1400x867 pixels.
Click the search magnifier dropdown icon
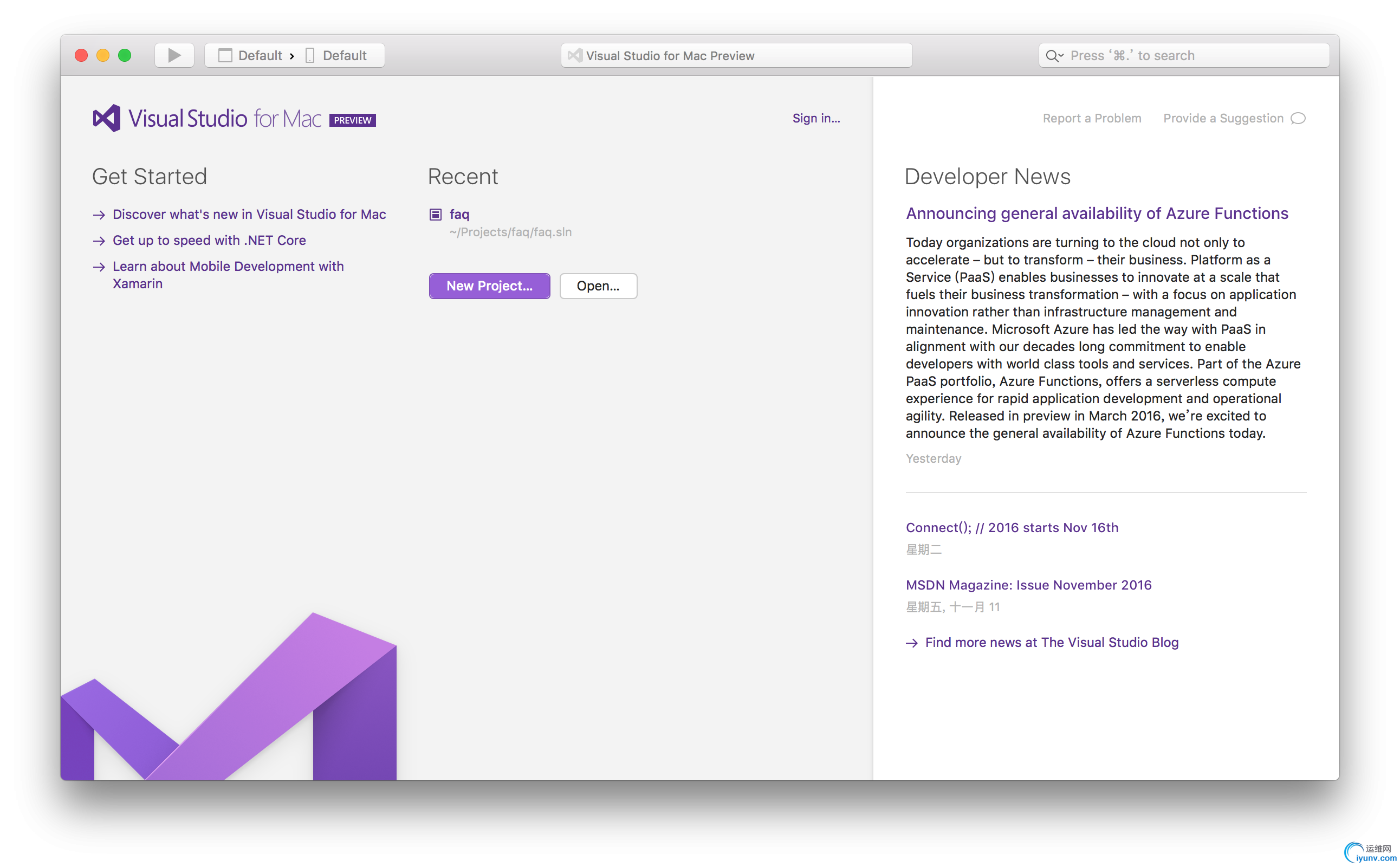click(1054, 56)
